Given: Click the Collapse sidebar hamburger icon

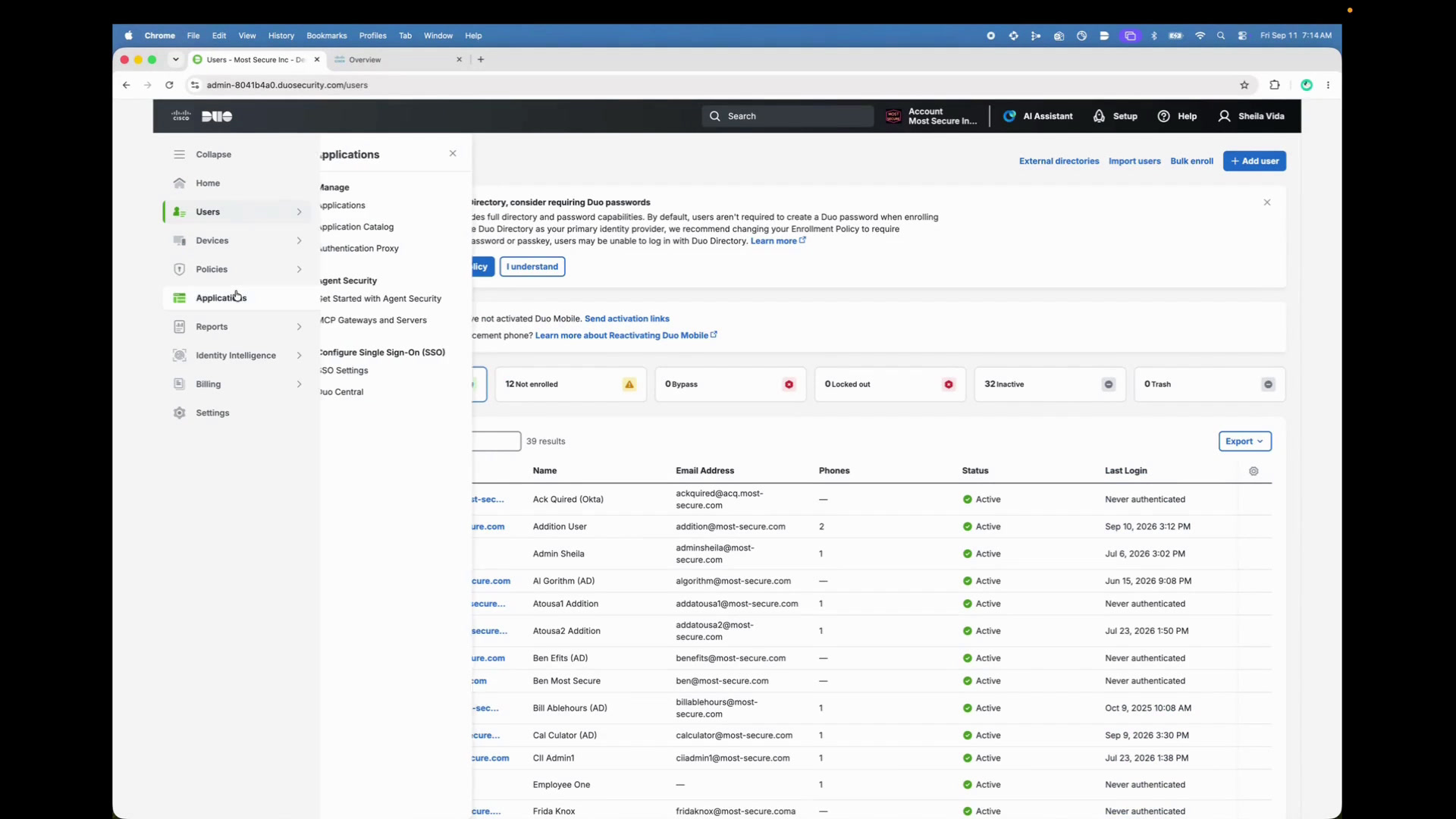Looking at the screenshot, I should tap(179, 155).
